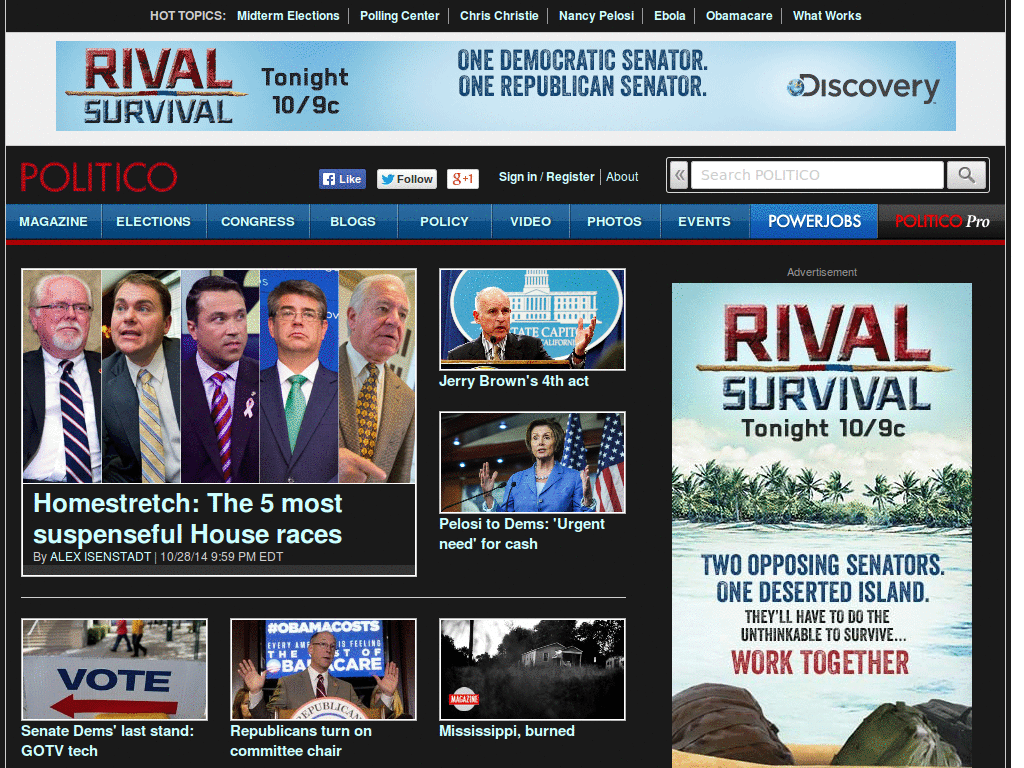Open the Mississippi burned house thumbnail

[x=532, y=669]
